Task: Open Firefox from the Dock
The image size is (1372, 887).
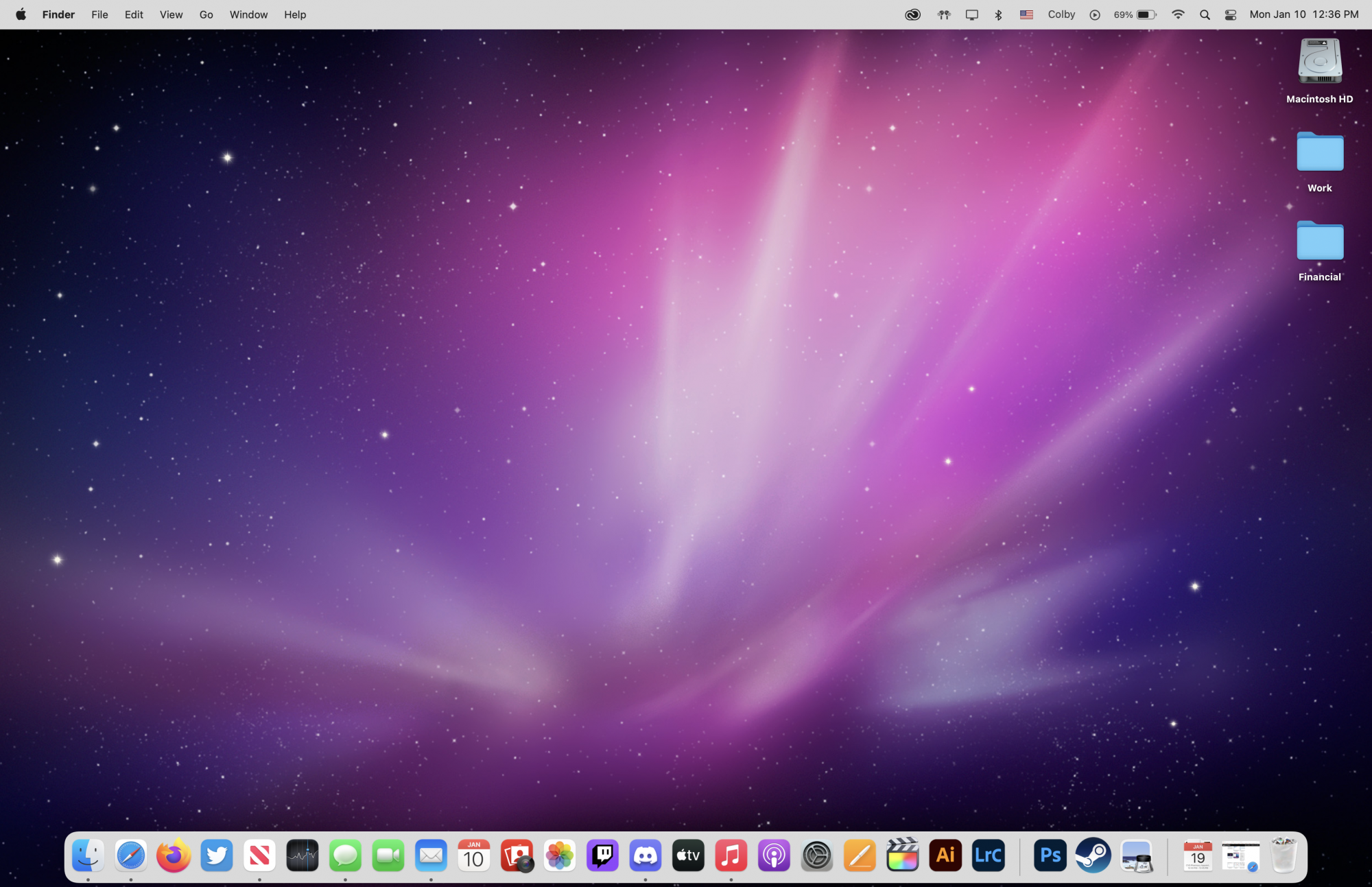Action: 174,855
